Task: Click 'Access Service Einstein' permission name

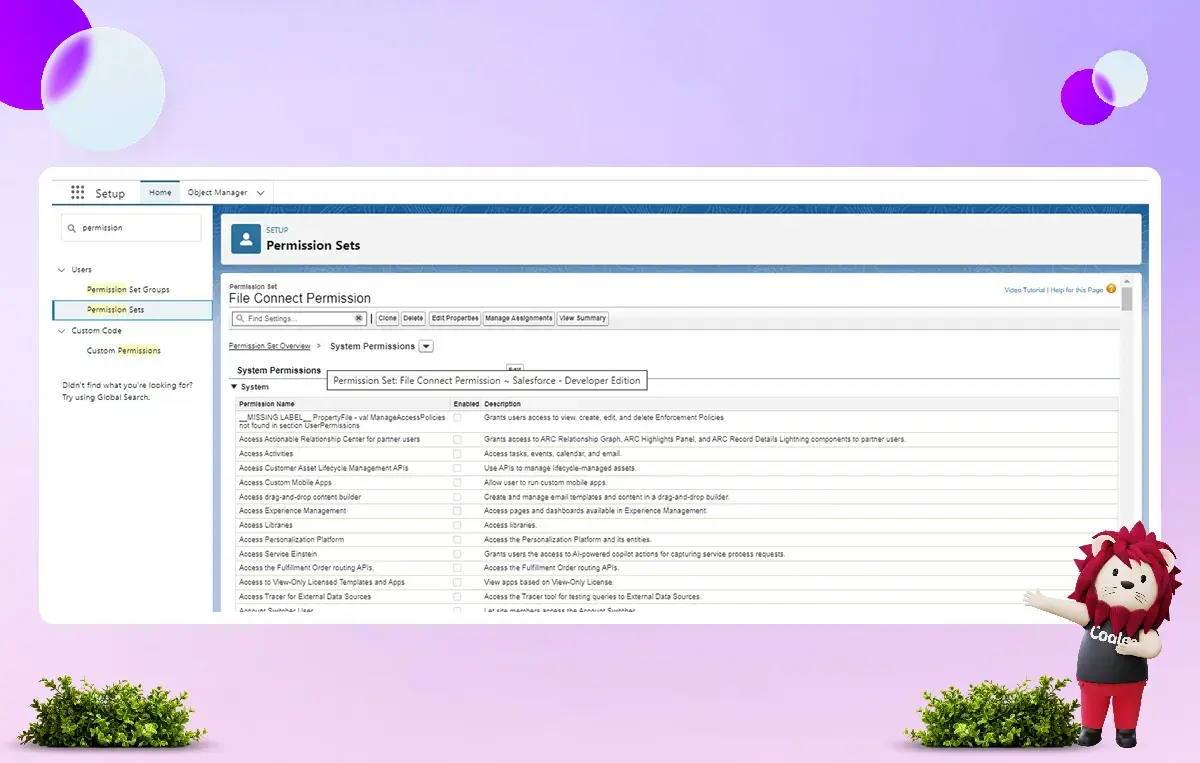Action: coord(278,554)
